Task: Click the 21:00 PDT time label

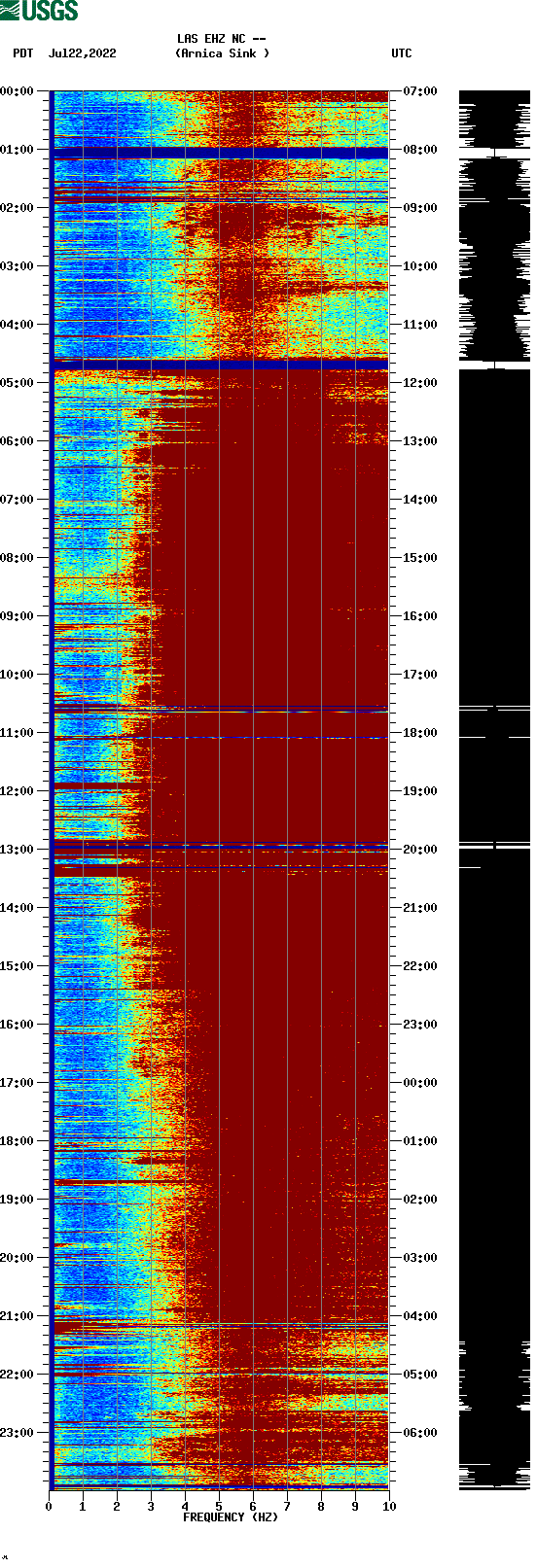Action: [x=18, y=1316]
